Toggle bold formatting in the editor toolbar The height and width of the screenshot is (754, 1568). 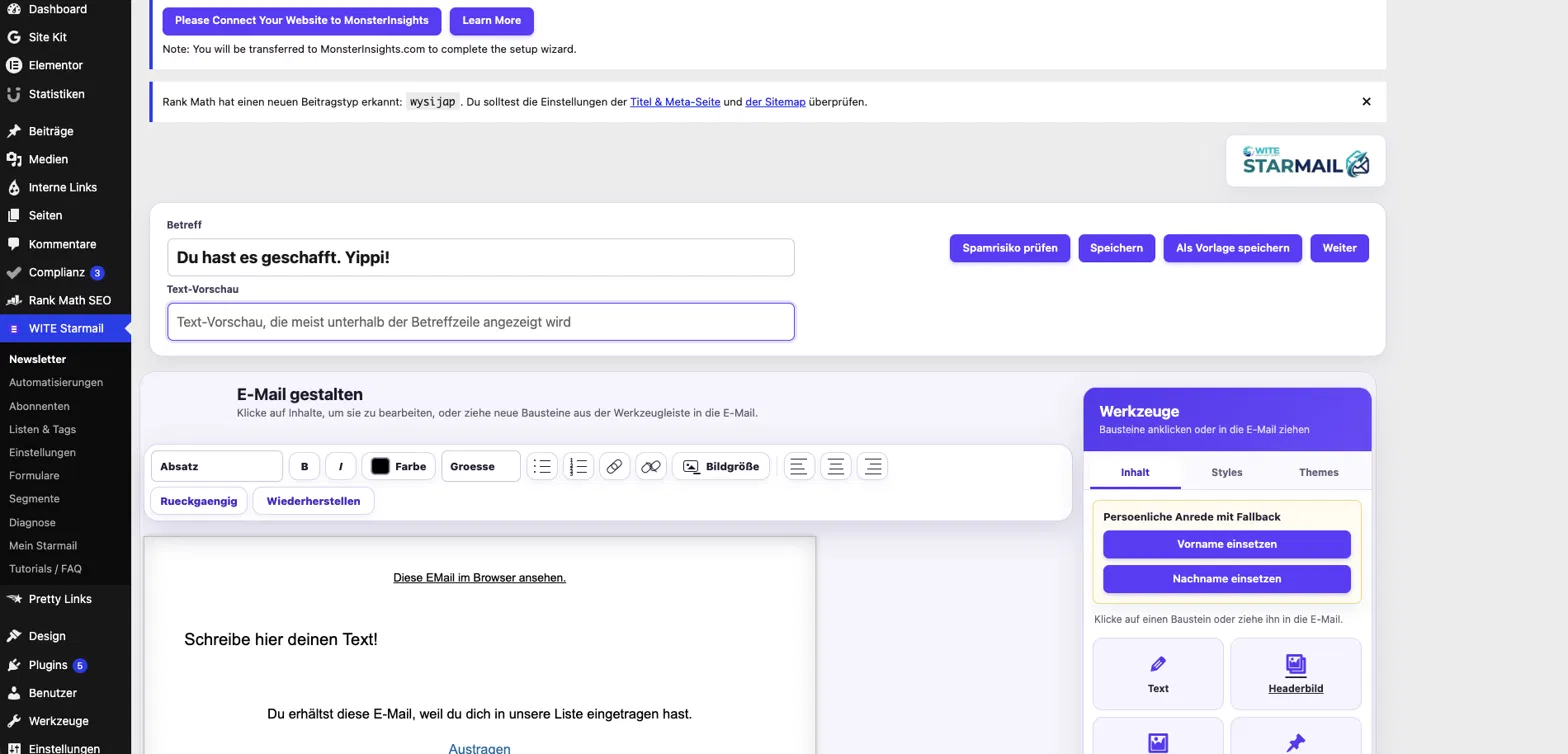click(x=304, y=466)
